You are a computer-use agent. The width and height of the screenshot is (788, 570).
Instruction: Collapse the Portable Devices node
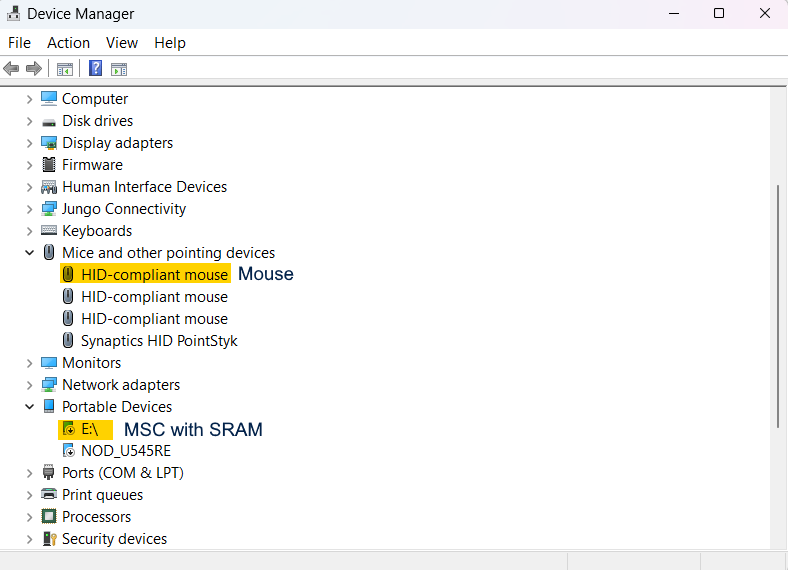[29, 407]
